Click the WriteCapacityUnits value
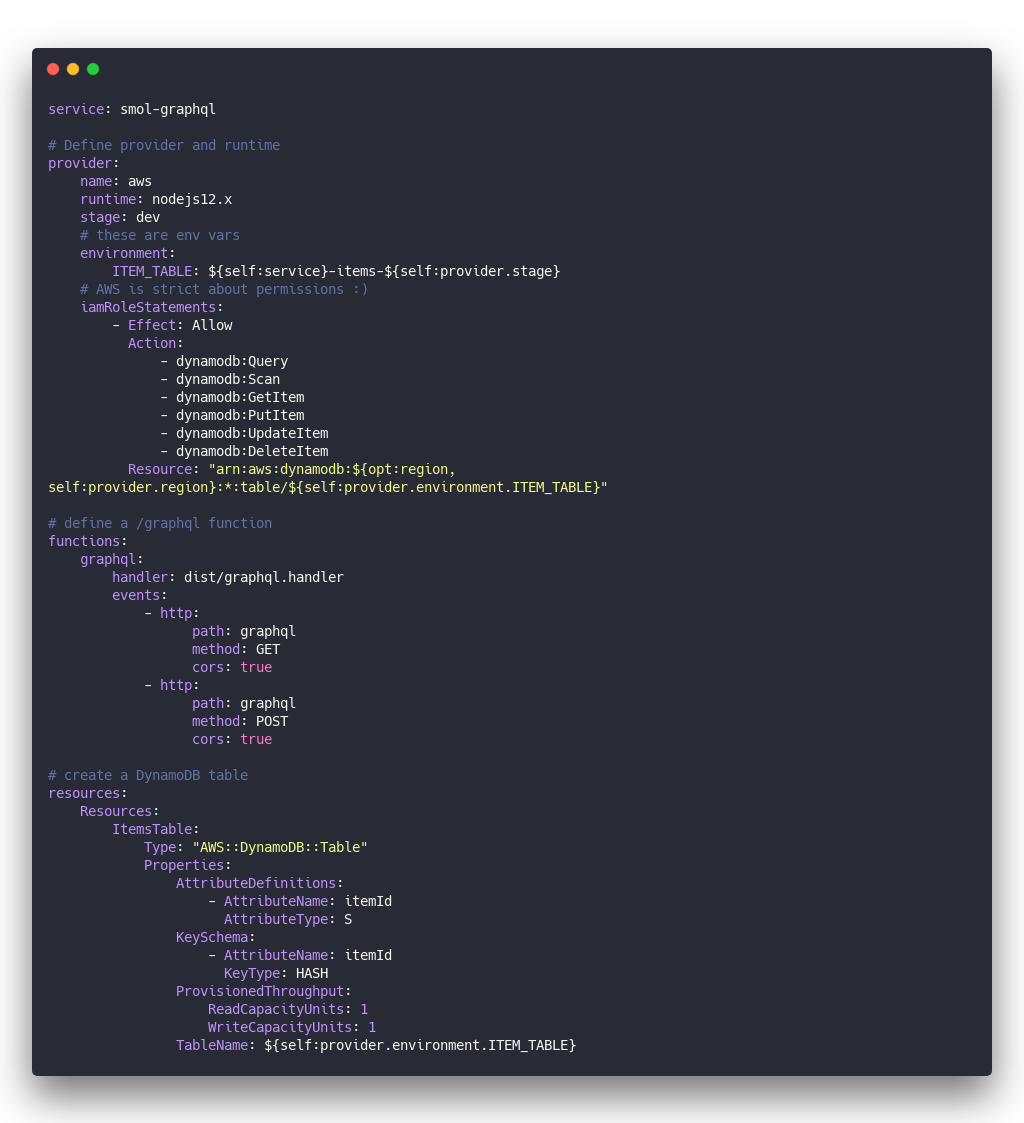Screen dimensions: 1024x1123 pos(372,1027)
